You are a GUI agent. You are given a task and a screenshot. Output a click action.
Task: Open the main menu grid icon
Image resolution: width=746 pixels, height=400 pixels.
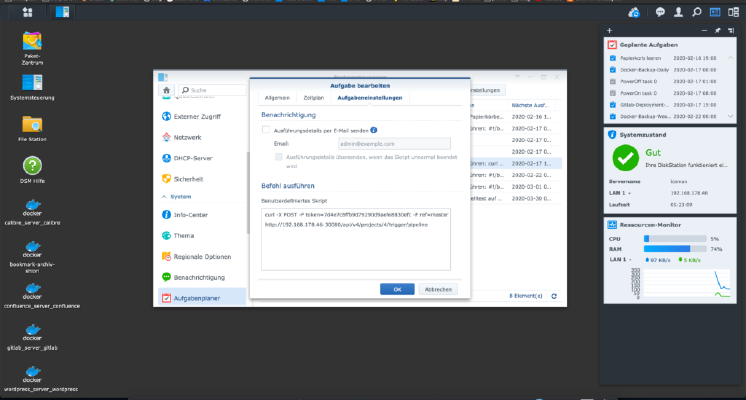click(x=28, y=12)
